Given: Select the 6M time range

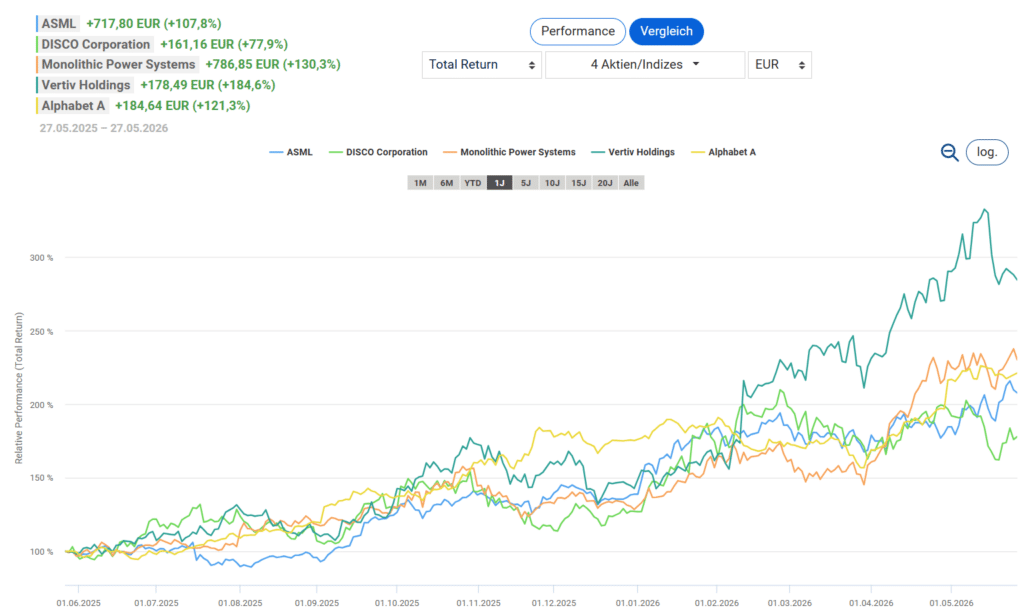Looking at the screenshot, I should tap(447, 183).
